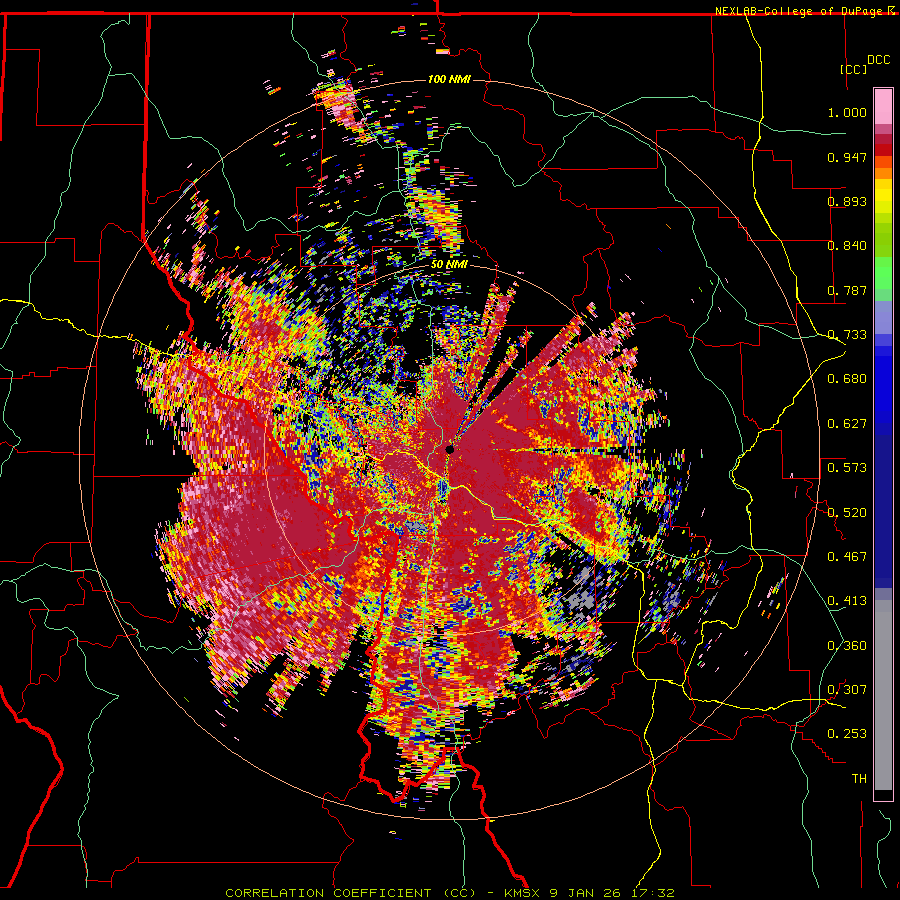Select the 0.360 legend value

847,646
